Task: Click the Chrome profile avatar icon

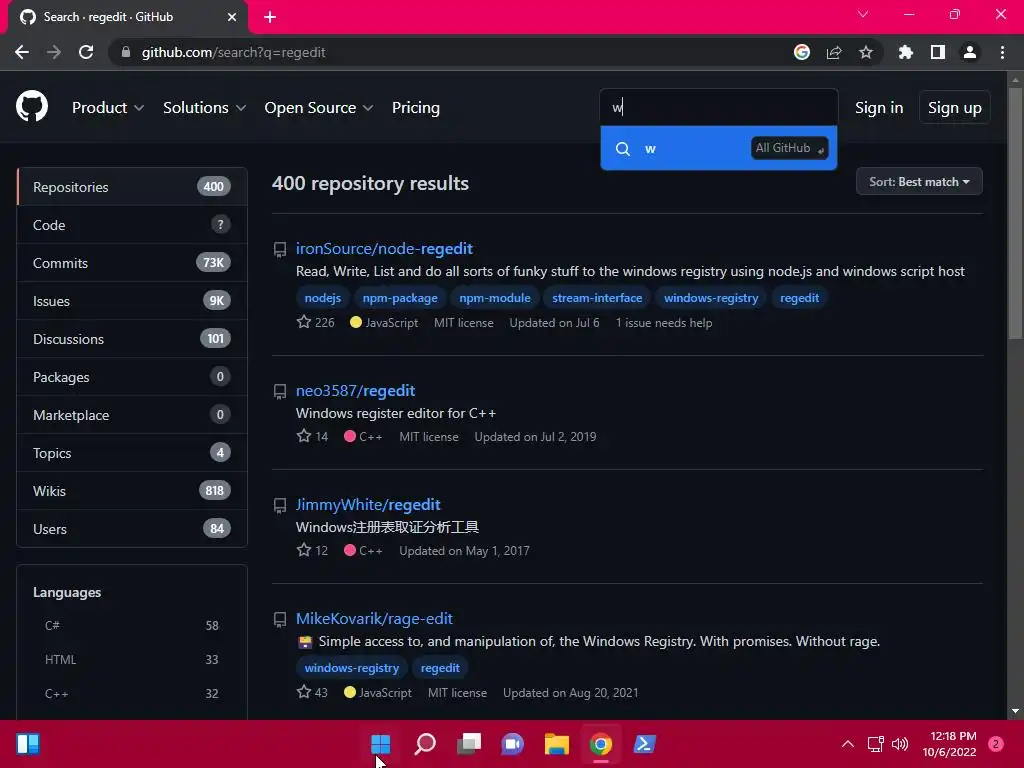Action: click(970, 52)
